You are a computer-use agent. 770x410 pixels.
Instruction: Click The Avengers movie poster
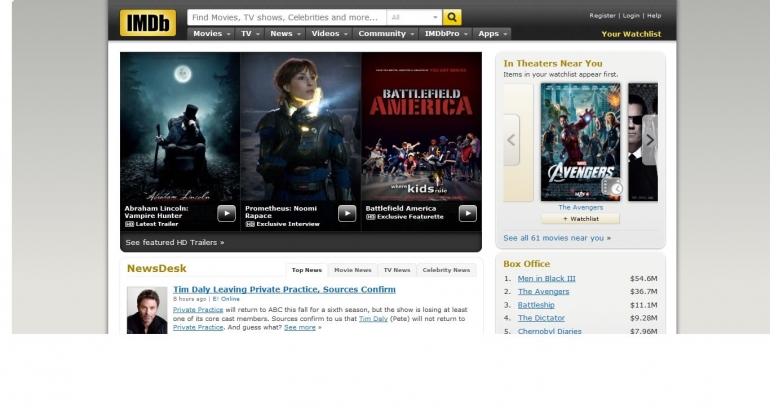pos(580,142)
